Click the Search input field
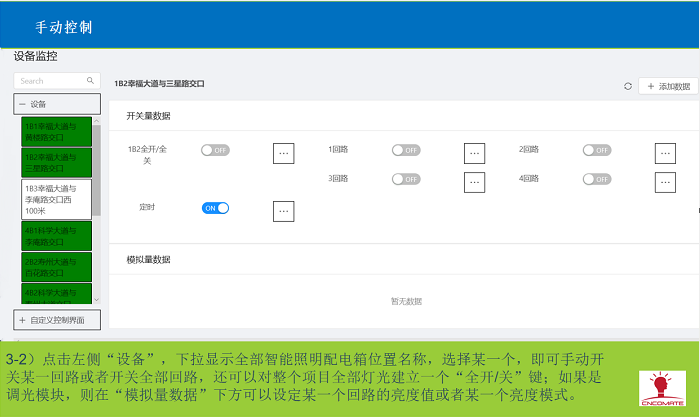The width and height of the screenshot is (700, 417). (50, 81)
